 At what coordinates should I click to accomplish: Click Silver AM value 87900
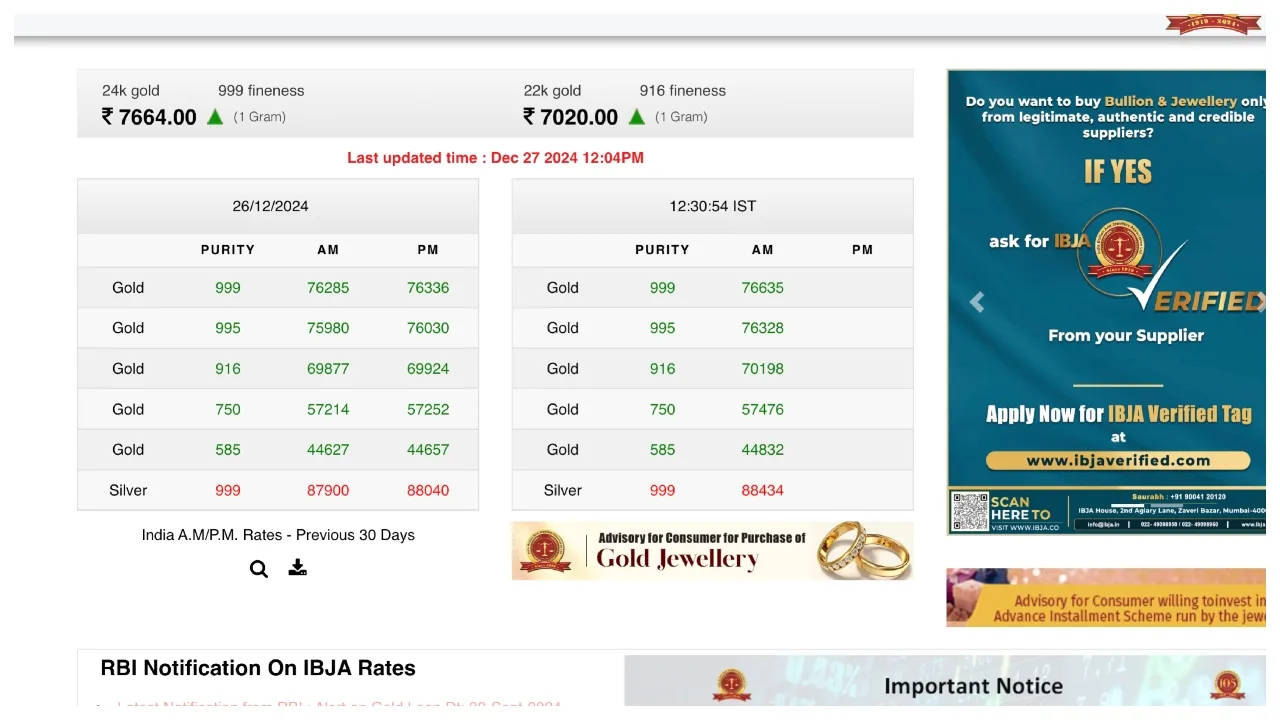[328, 490]
